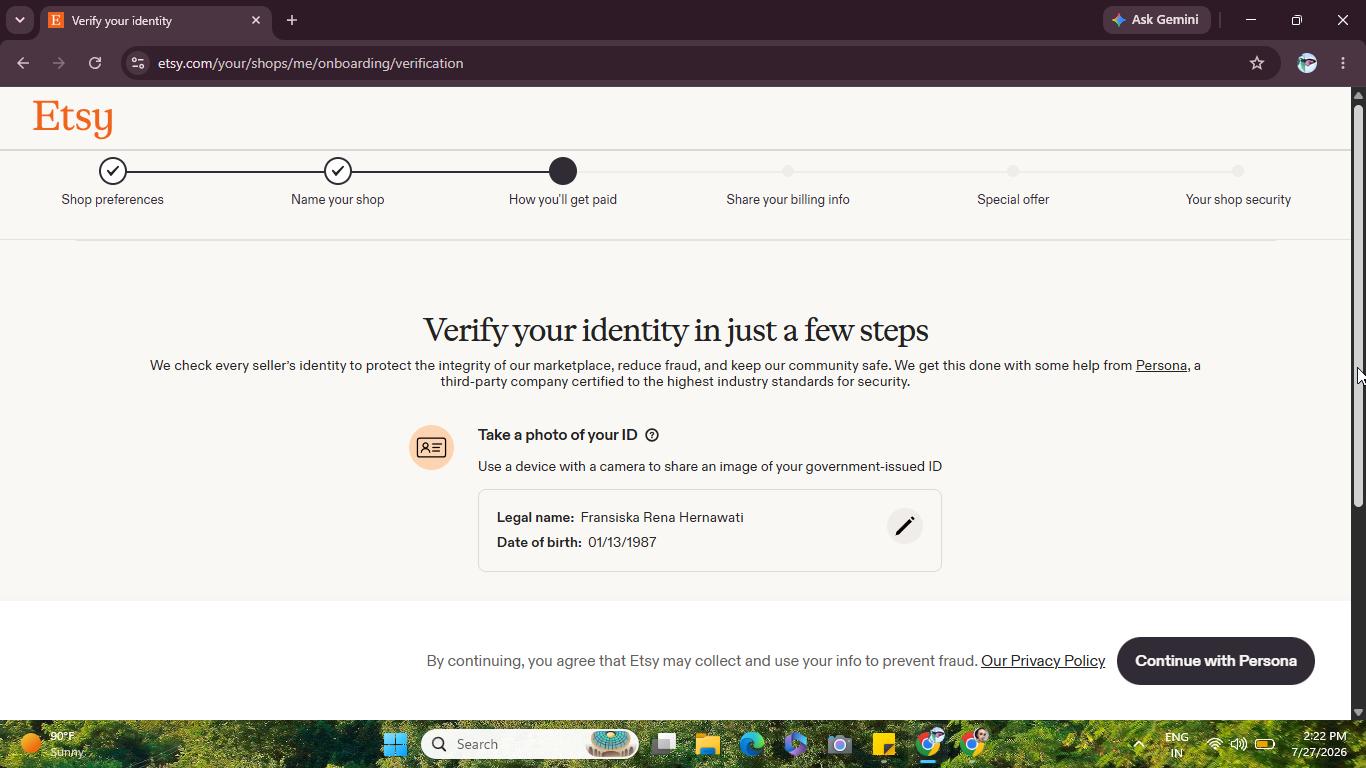The height and width of the screenshot is (768, 1366).
Task: Focus the browser address bar
Action: click(x=700, y=63)
